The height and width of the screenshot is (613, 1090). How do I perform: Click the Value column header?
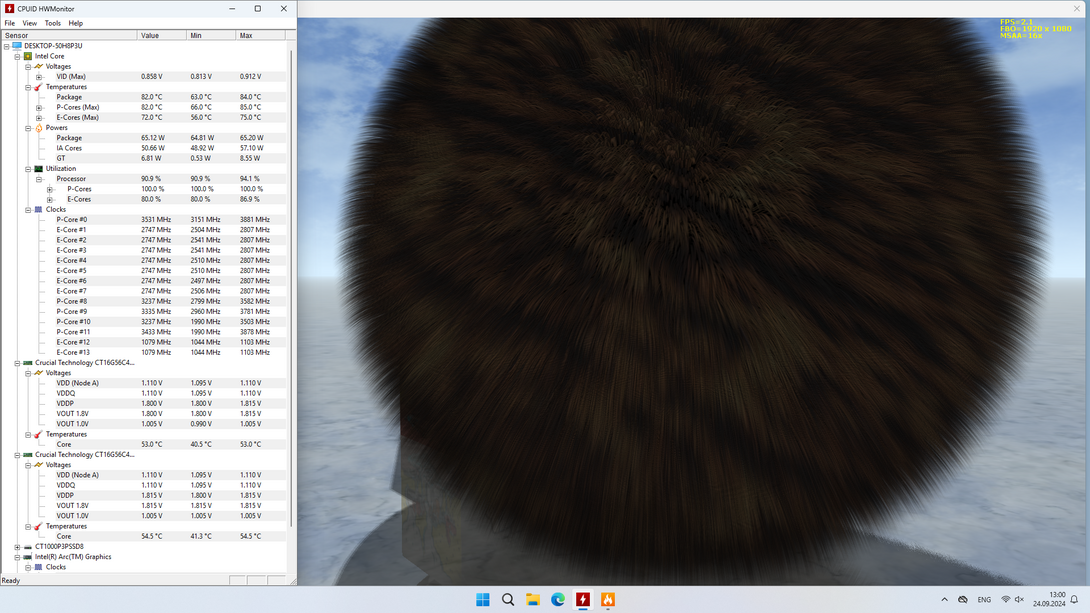(x=150, y=35)
